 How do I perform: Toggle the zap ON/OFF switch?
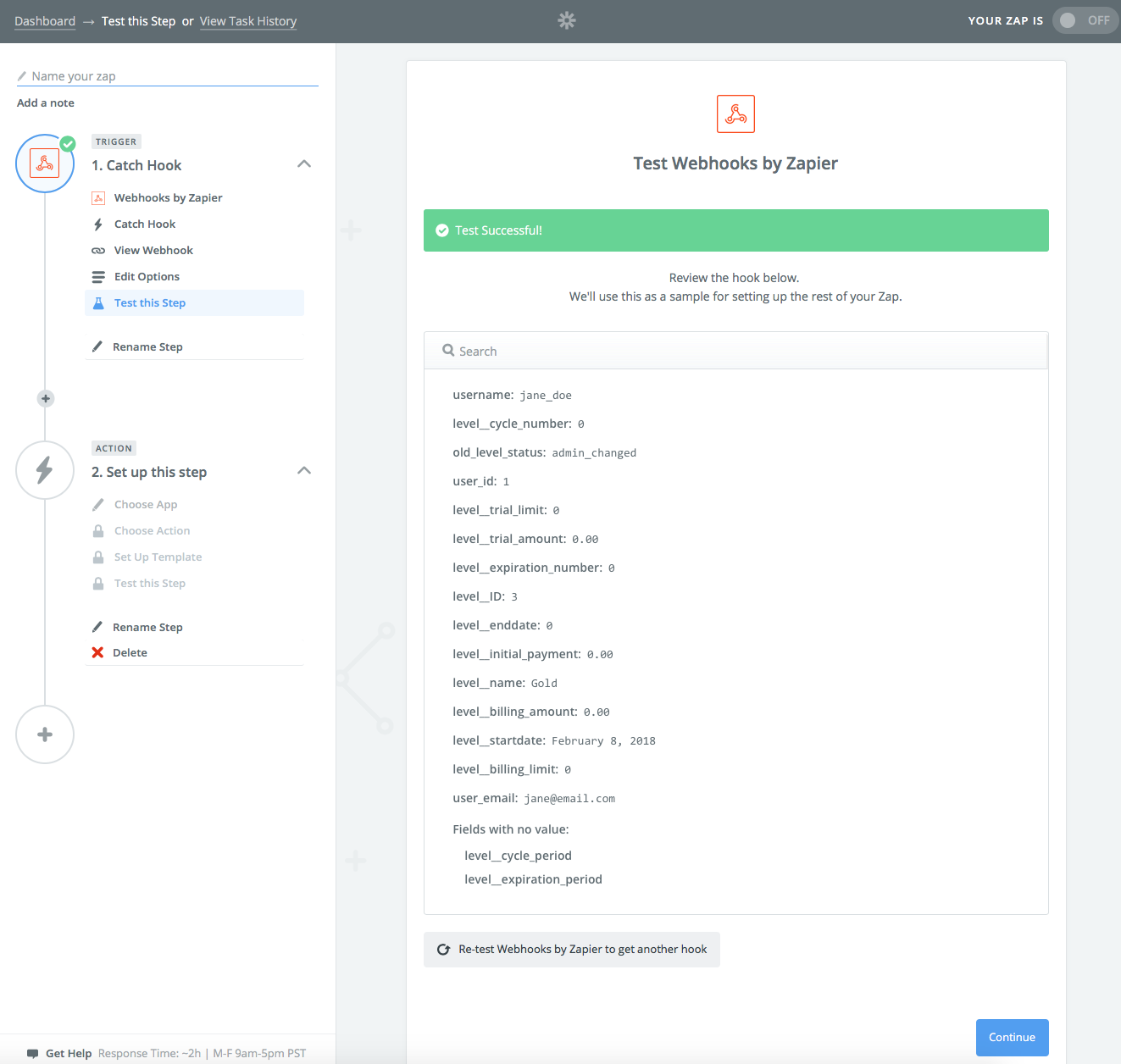point(1085,20)
